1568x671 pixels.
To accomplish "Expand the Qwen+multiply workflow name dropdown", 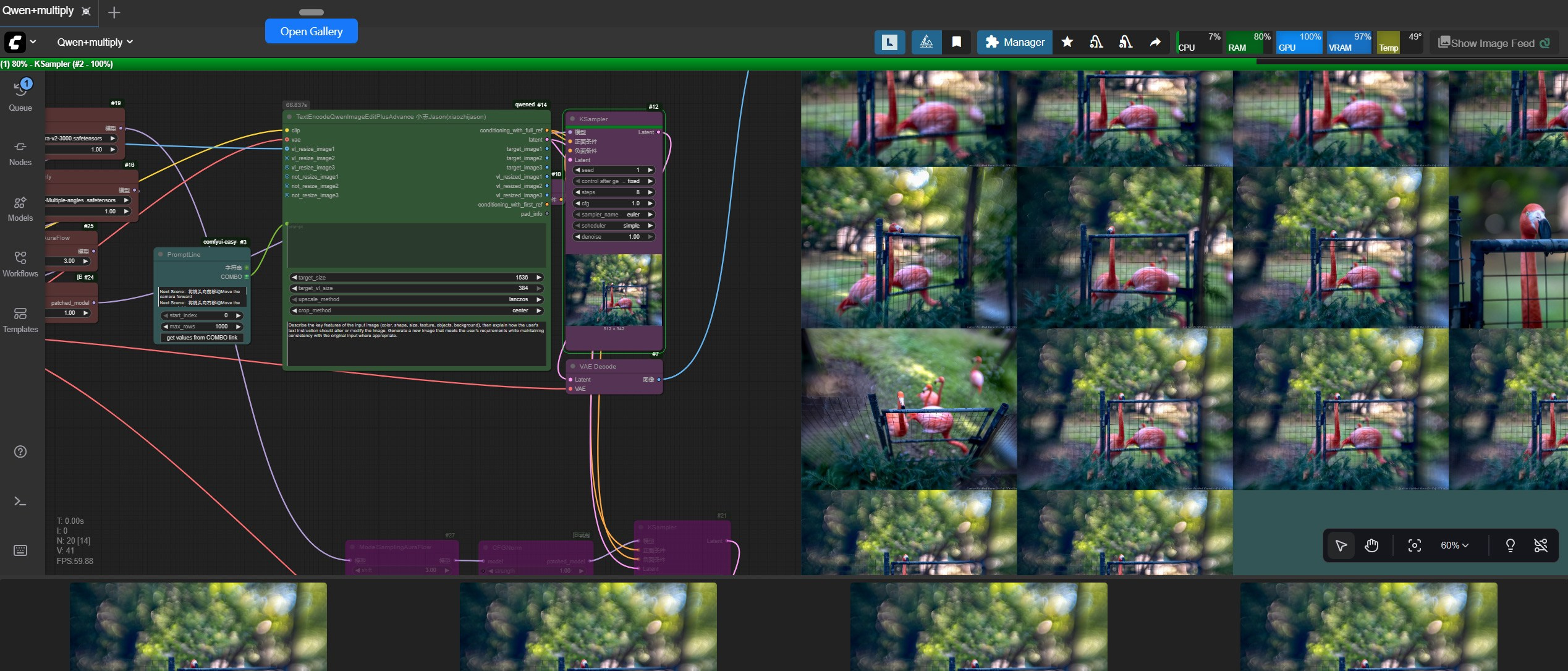I will [95, 42].
